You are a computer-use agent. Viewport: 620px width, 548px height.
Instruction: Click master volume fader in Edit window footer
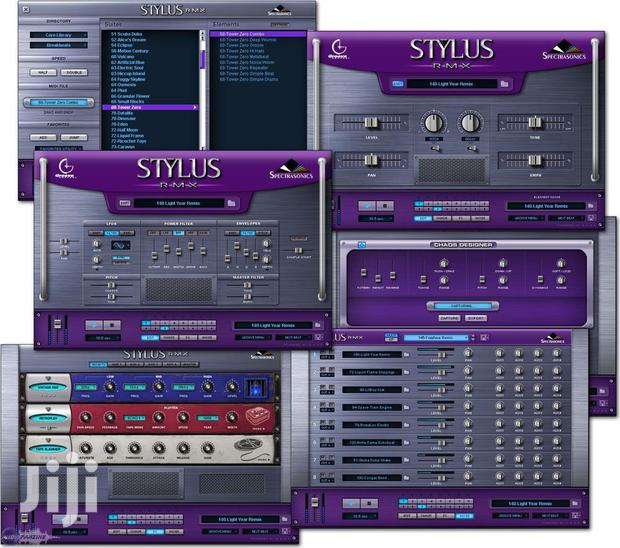point(57,324)
